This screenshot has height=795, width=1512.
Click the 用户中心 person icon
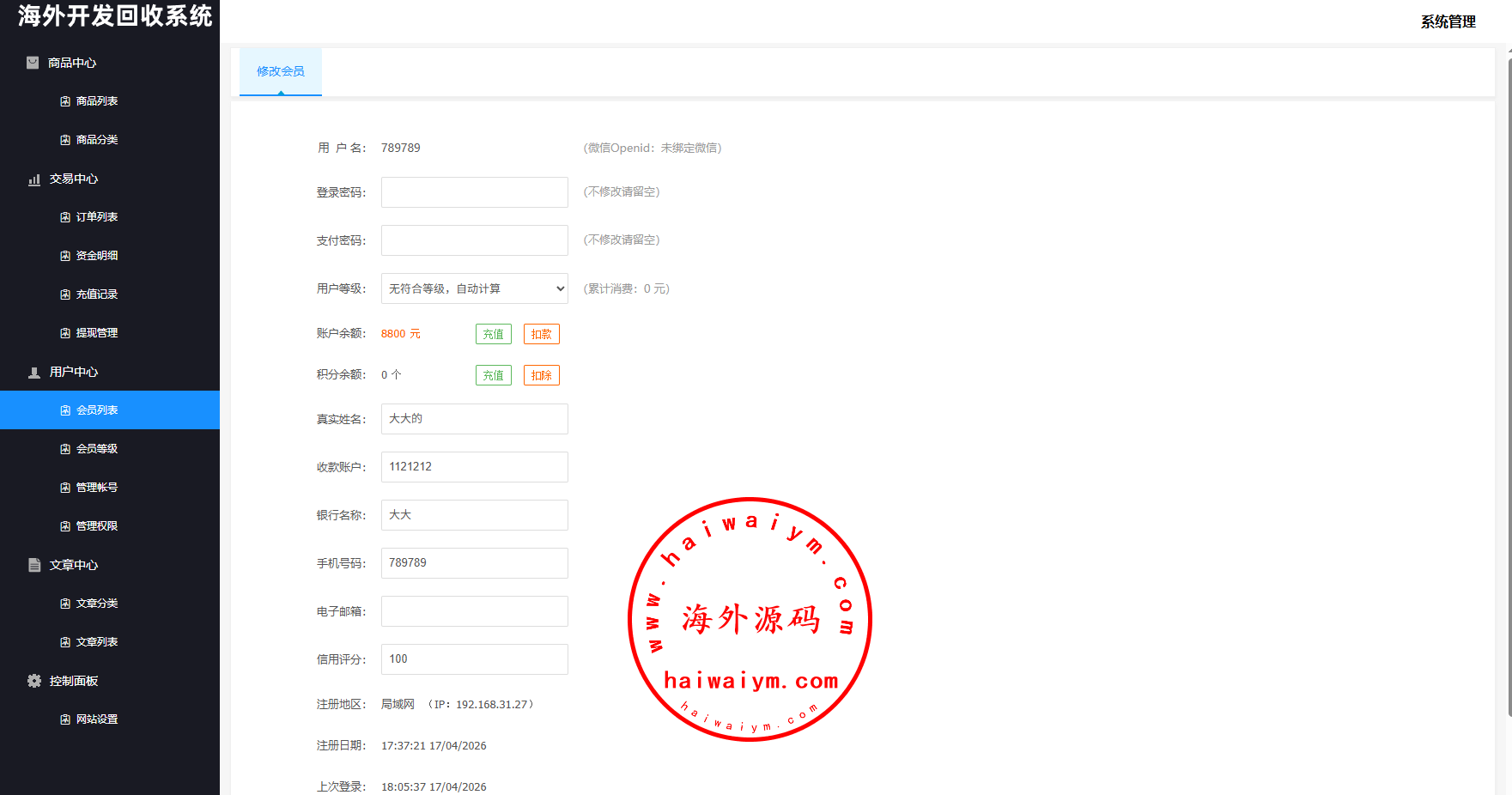click(x=34, y=373)
